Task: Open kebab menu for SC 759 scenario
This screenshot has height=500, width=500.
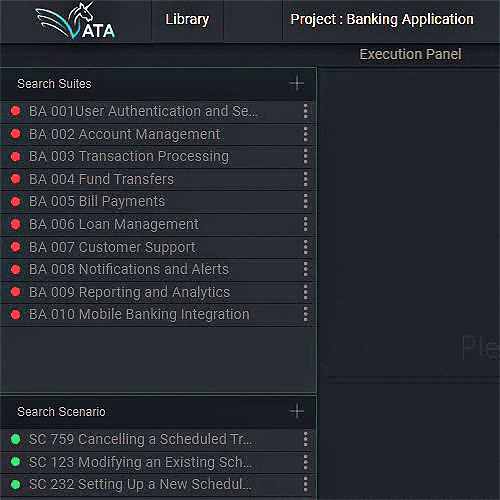Action: pyautogui.click(x=305, y=439)
